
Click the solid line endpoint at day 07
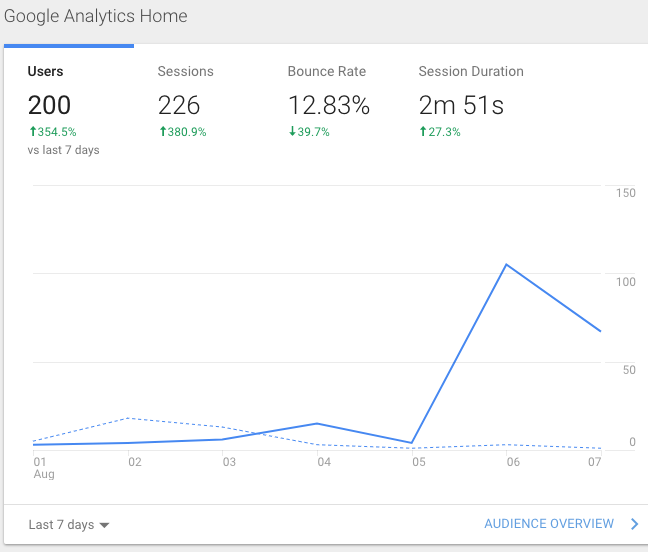click(x=600, y=331)
